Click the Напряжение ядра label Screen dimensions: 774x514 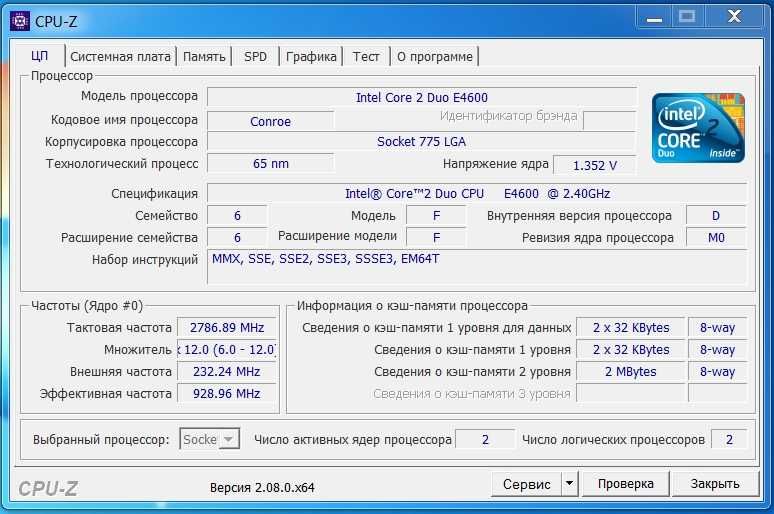click(496, 164)
